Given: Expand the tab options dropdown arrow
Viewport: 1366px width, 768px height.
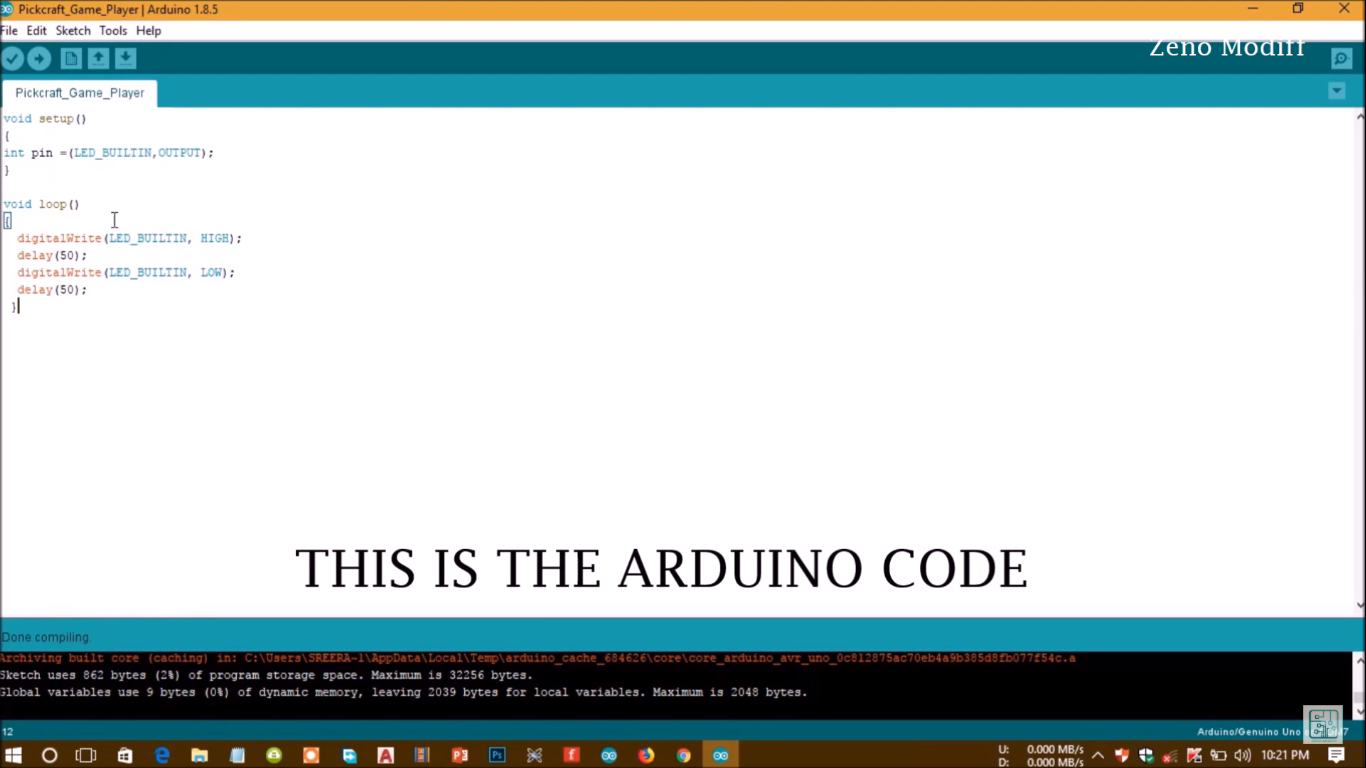Looking at the screenshot, I should (x=1336, y=91).
